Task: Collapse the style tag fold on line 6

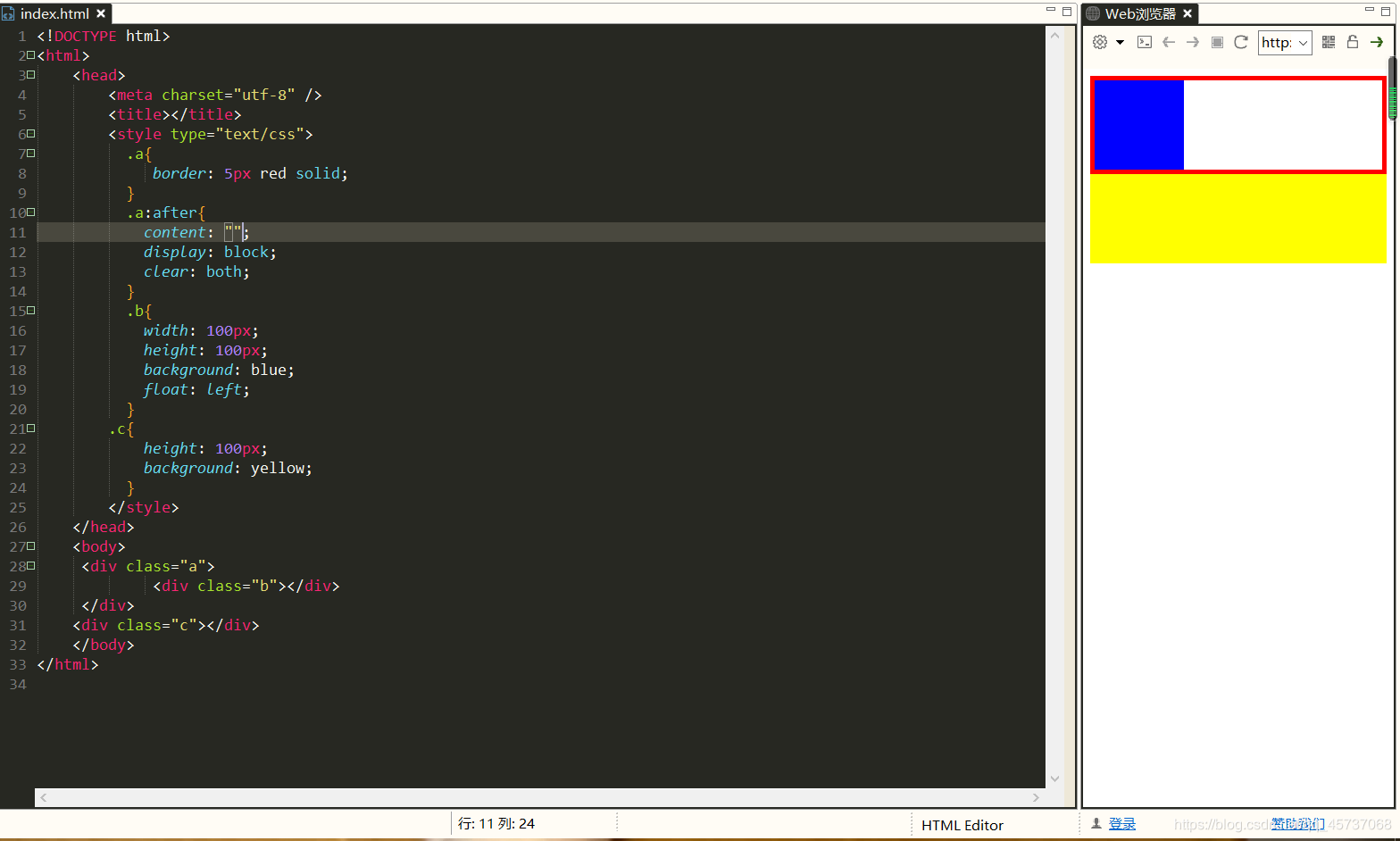Action: pos(31,134)
